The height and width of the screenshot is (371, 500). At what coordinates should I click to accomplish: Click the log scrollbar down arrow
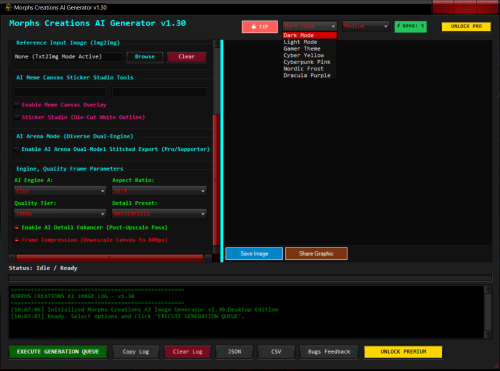[x=488, y=334]
